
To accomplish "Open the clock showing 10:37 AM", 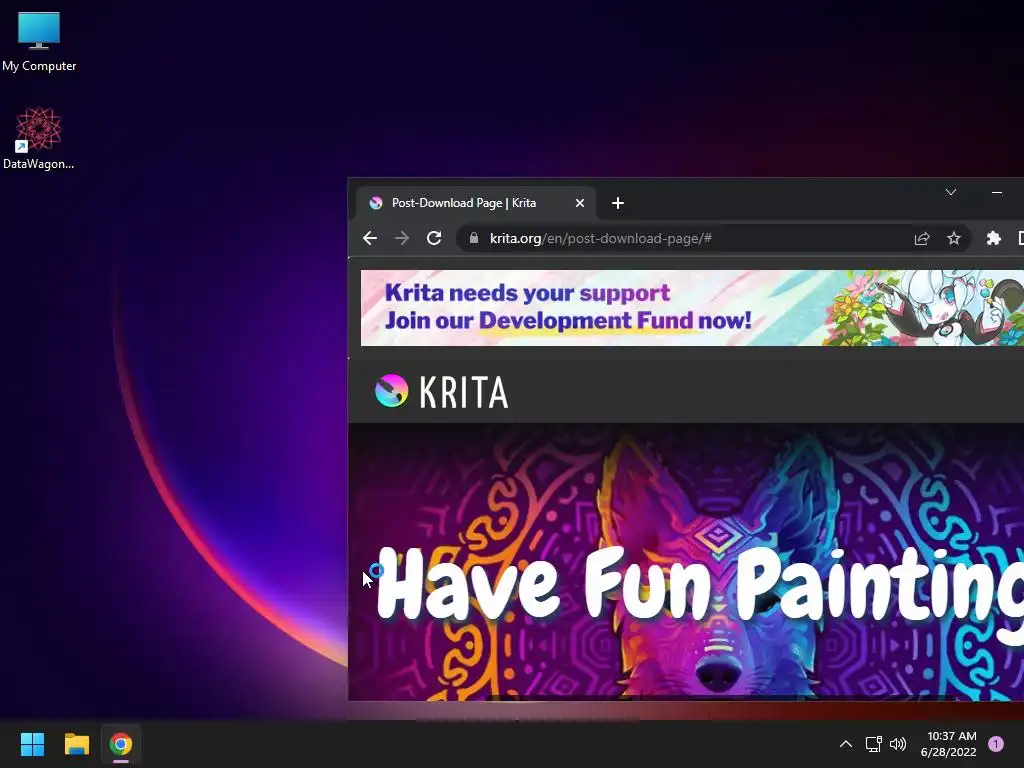I will click(948, 744).
